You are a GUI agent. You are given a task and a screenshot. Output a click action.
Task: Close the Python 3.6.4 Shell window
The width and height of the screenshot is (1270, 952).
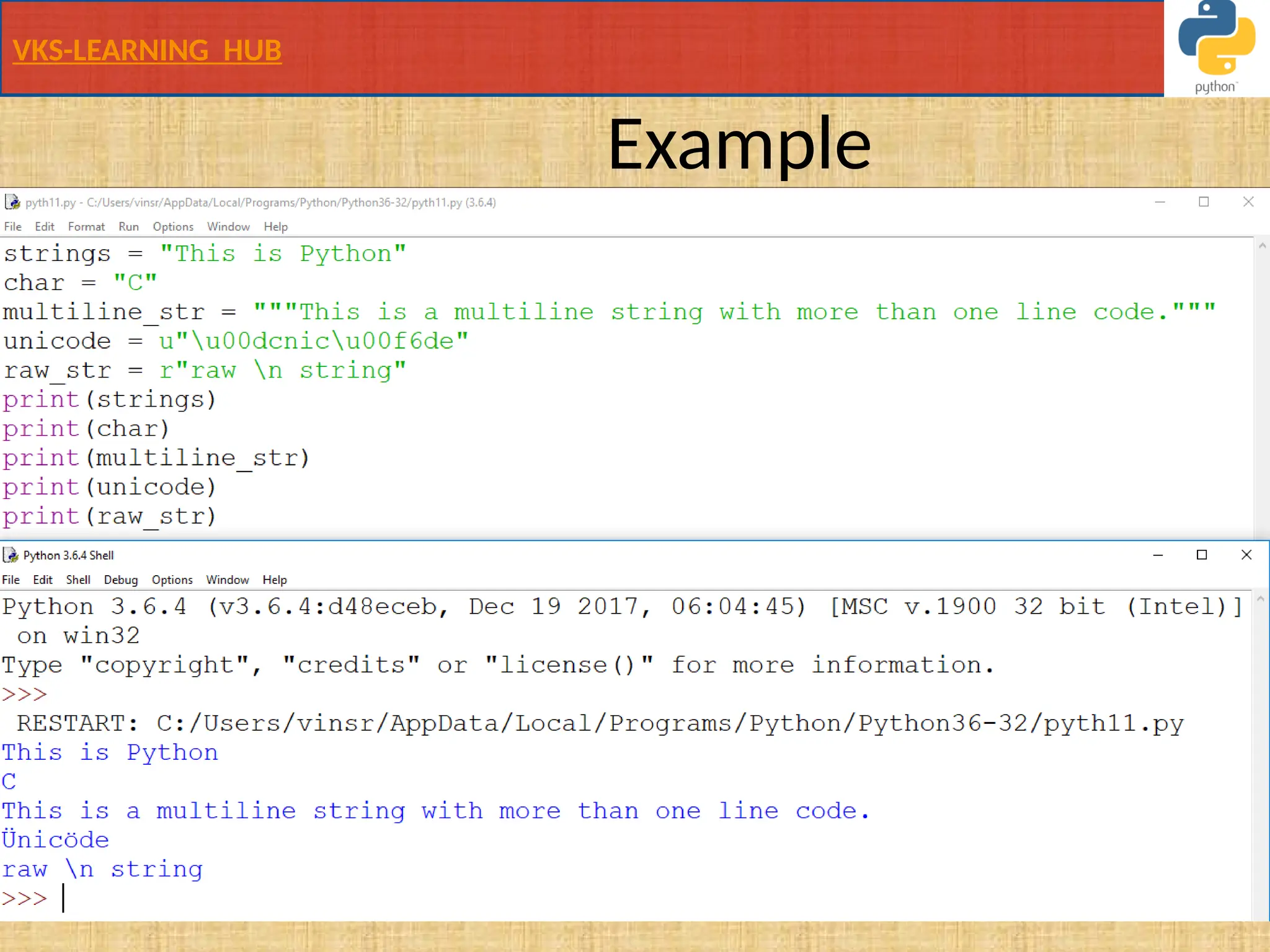coord(1246,555)
